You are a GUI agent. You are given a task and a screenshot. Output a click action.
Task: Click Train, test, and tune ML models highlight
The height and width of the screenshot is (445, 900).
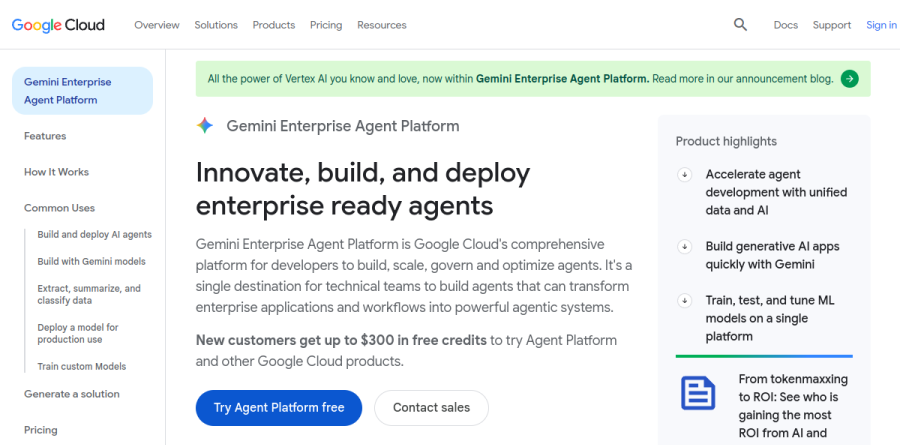pos(770,318)
